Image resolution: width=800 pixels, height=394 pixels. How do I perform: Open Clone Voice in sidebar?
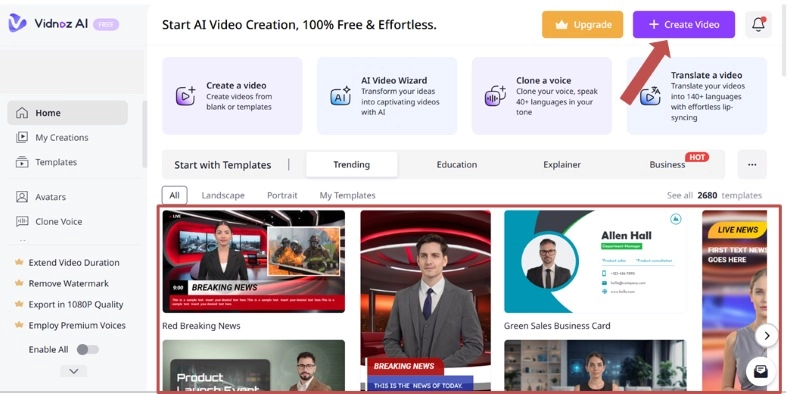click(x=59, y=221)
